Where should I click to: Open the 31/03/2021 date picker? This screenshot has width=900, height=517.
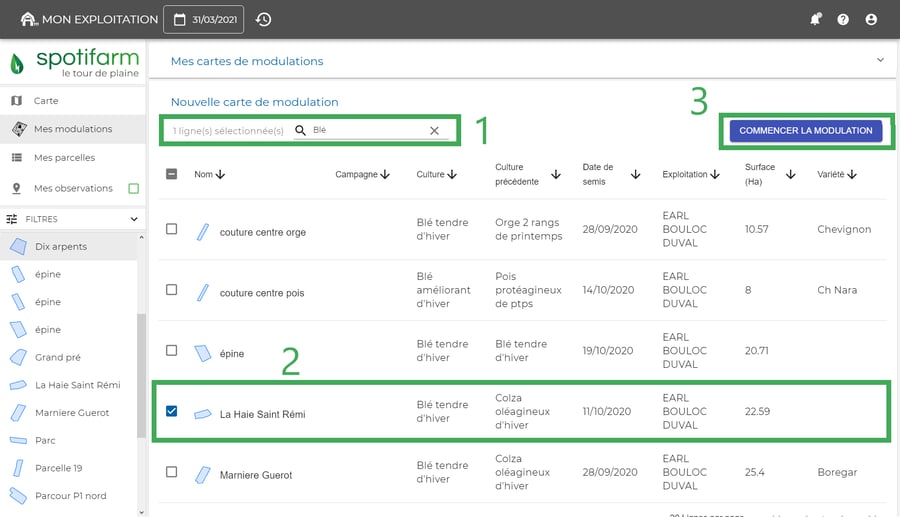pos(204,20)
